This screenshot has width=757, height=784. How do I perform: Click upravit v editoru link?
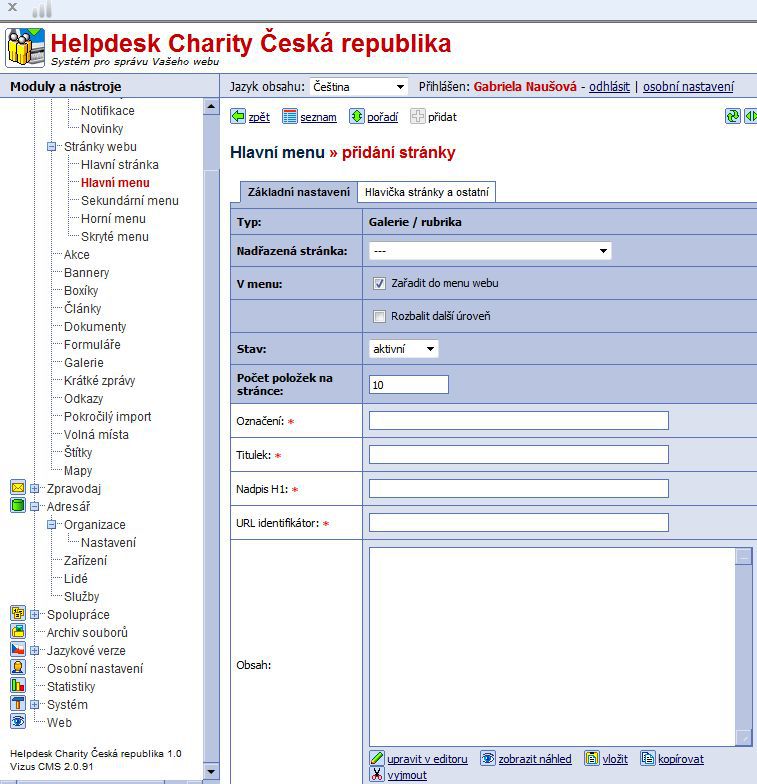(x=427, y=758)
